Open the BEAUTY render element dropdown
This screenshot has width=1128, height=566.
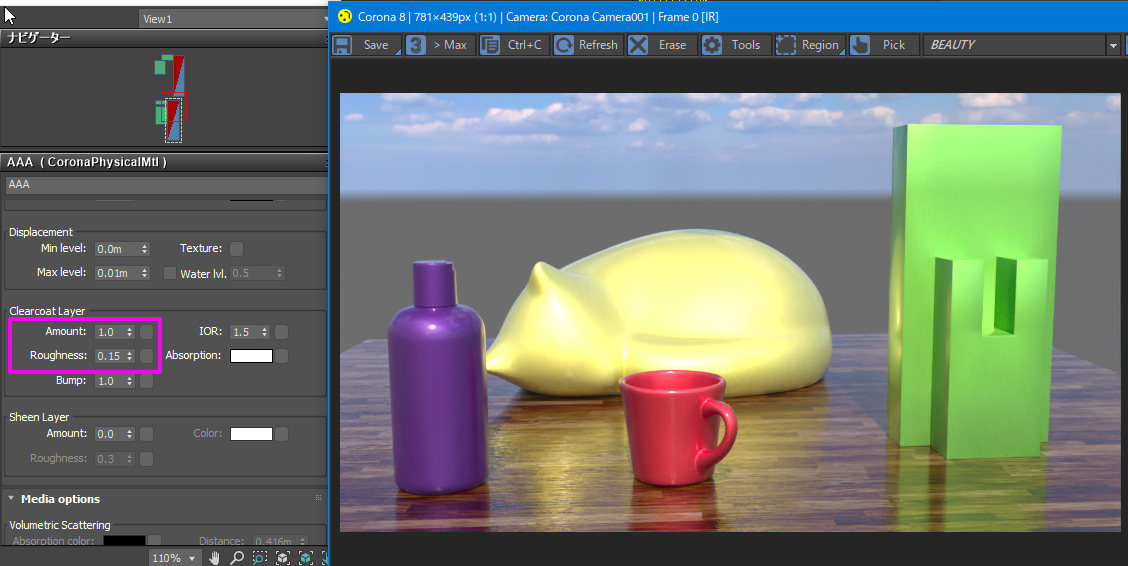(x=1021, y=45)
